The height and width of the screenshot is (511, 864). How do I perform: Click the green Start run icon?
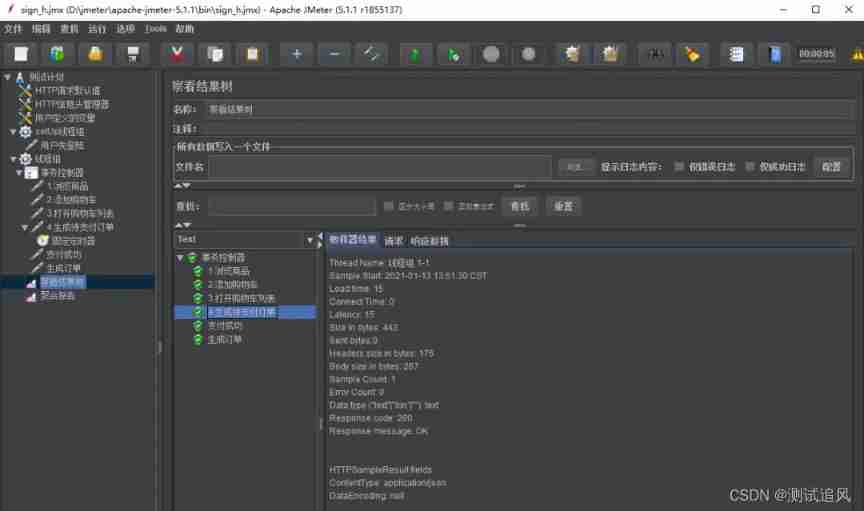(415, 54)
